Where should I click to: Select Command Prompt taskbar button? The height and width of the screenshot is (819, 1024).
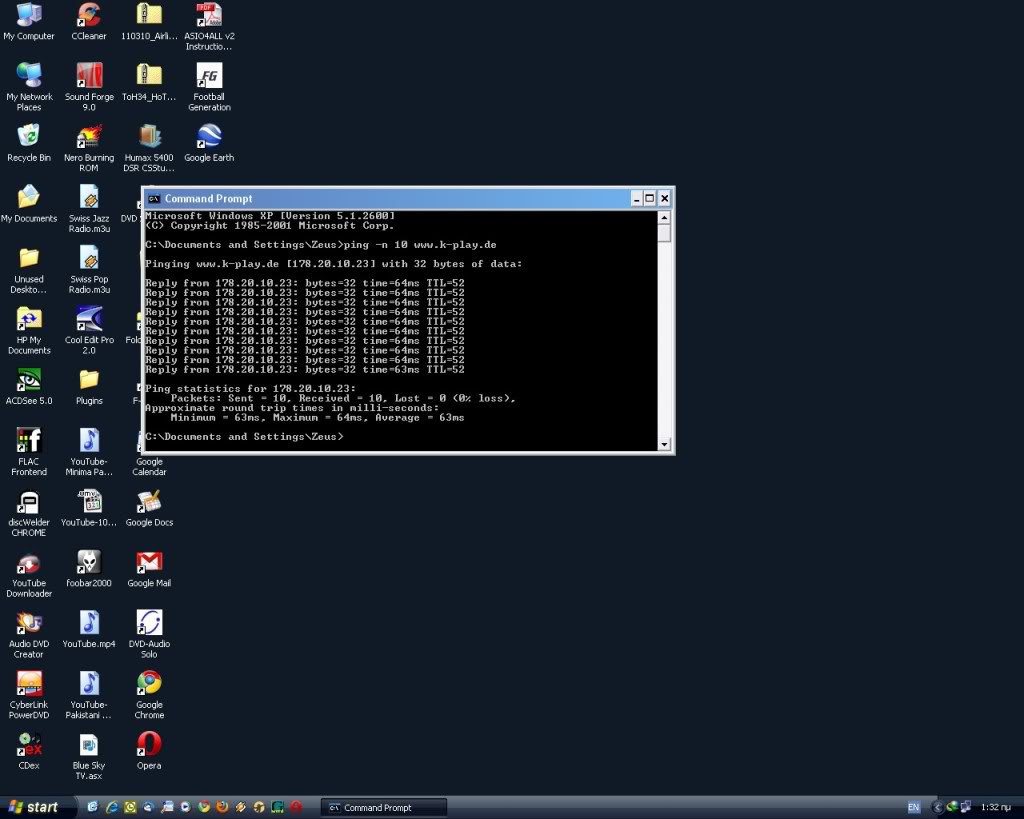384,807
